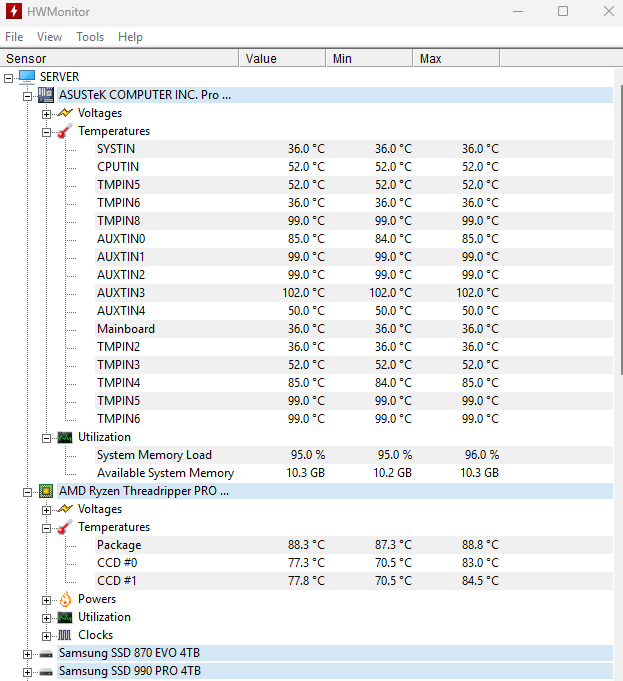The width and height of the screenshot is (623, 681).
Task: Expand the CPU Utilization node
Action: [x=46, y=618]
